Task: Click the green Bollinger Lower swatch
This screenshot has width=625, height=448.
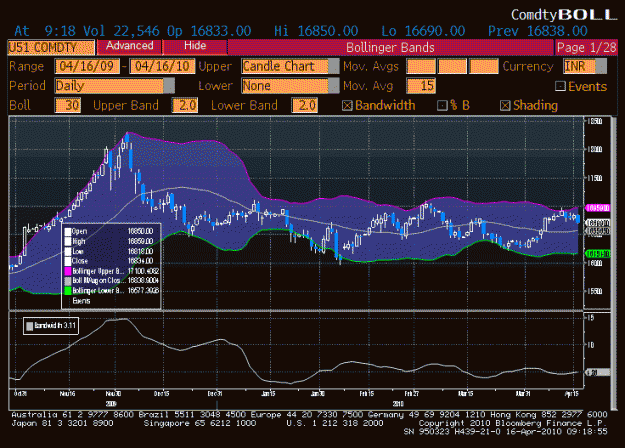Action: pyautogui.click(x=68, y=291)
